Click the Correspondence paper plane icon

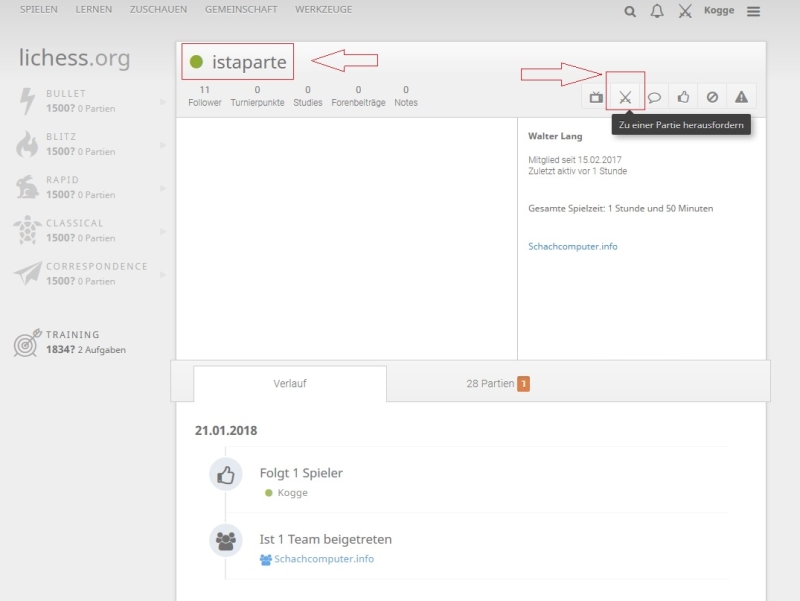point(28,273)
